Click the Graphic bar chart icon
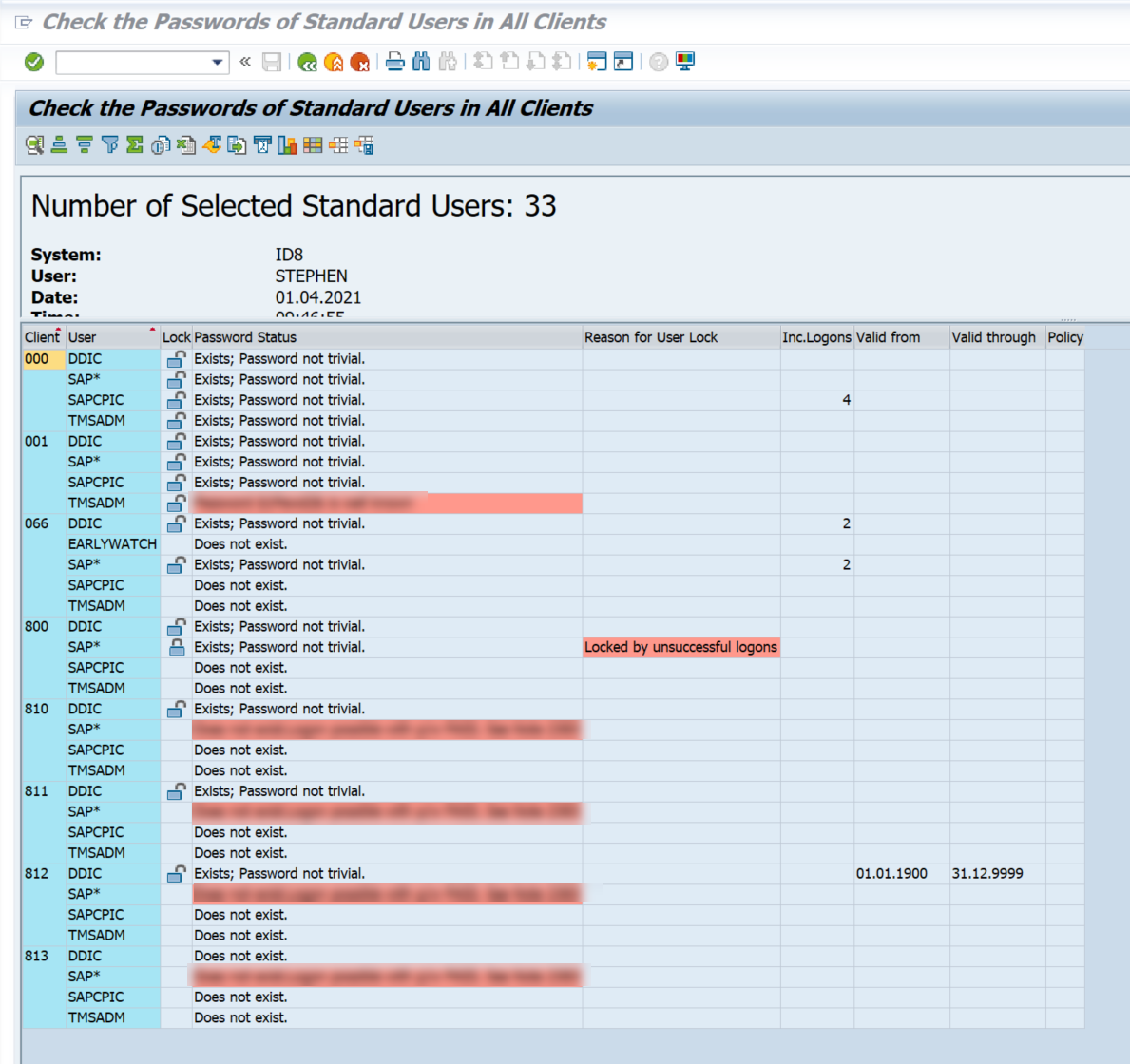Viewport: 1130px width, 1064px height. click(288, 145)
